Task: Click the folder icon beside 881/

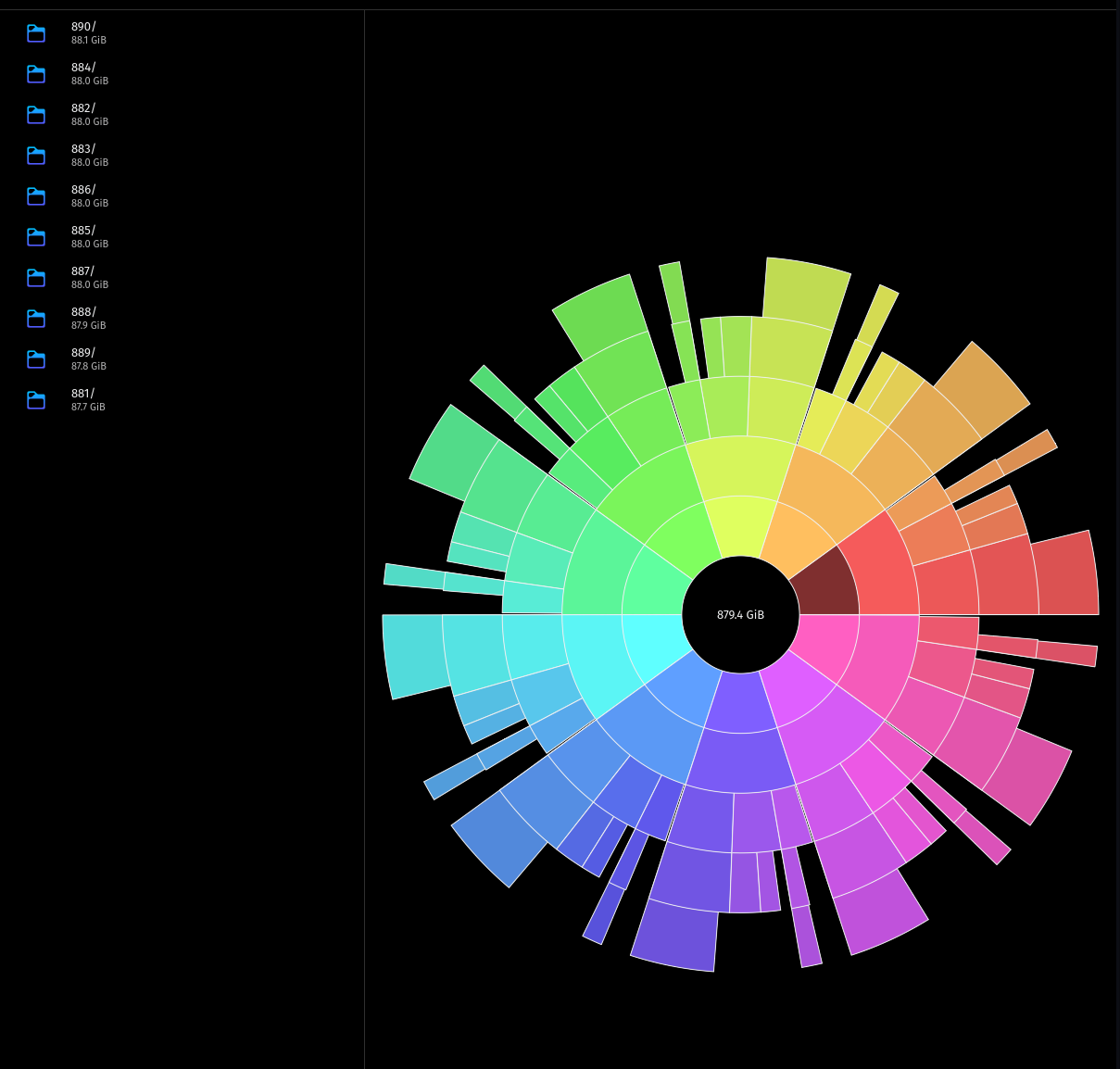Action: click(36, 400)
